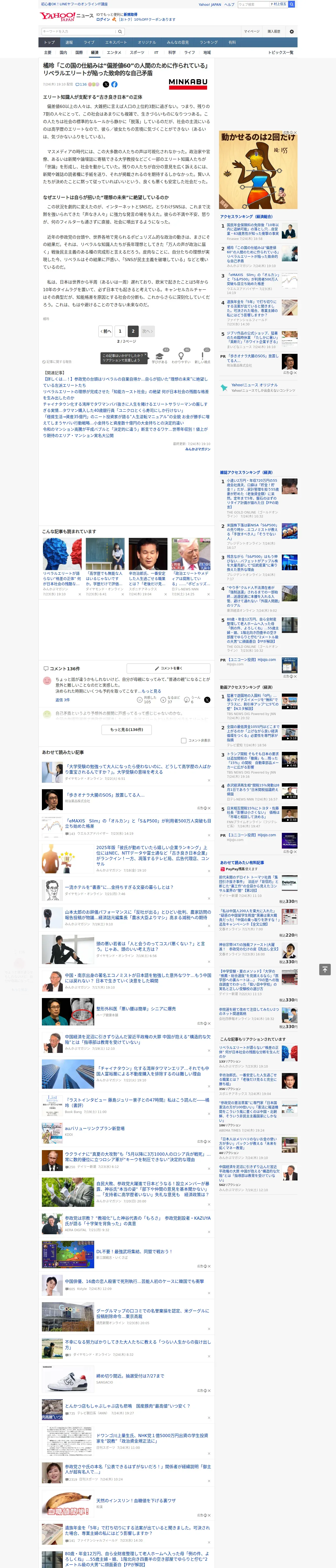Select the トップ tab
The image size is (336, 1568).
[x=49, y=43]
